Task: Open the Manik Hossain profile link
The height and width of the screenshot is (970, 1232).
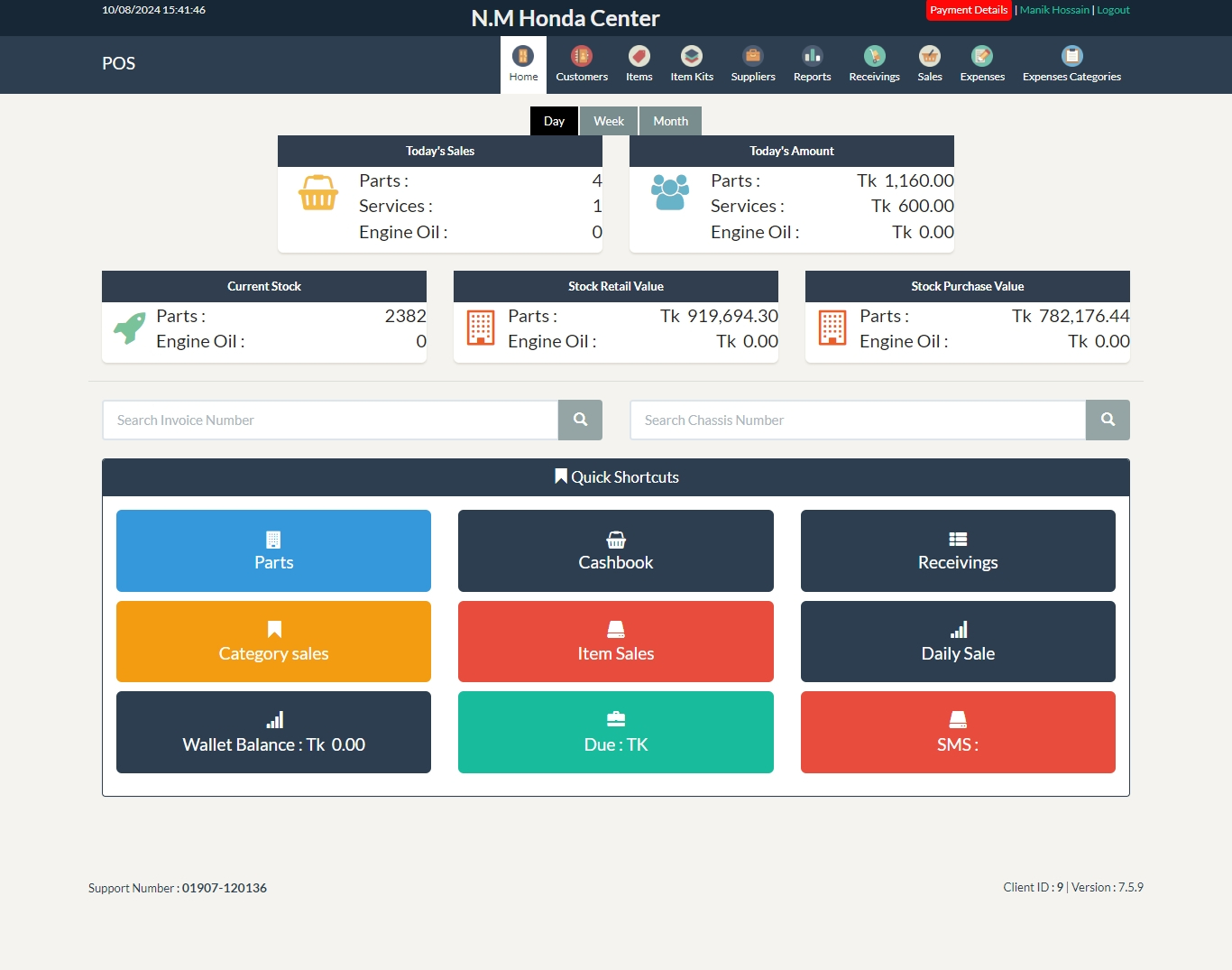Action: [1054, 10]
